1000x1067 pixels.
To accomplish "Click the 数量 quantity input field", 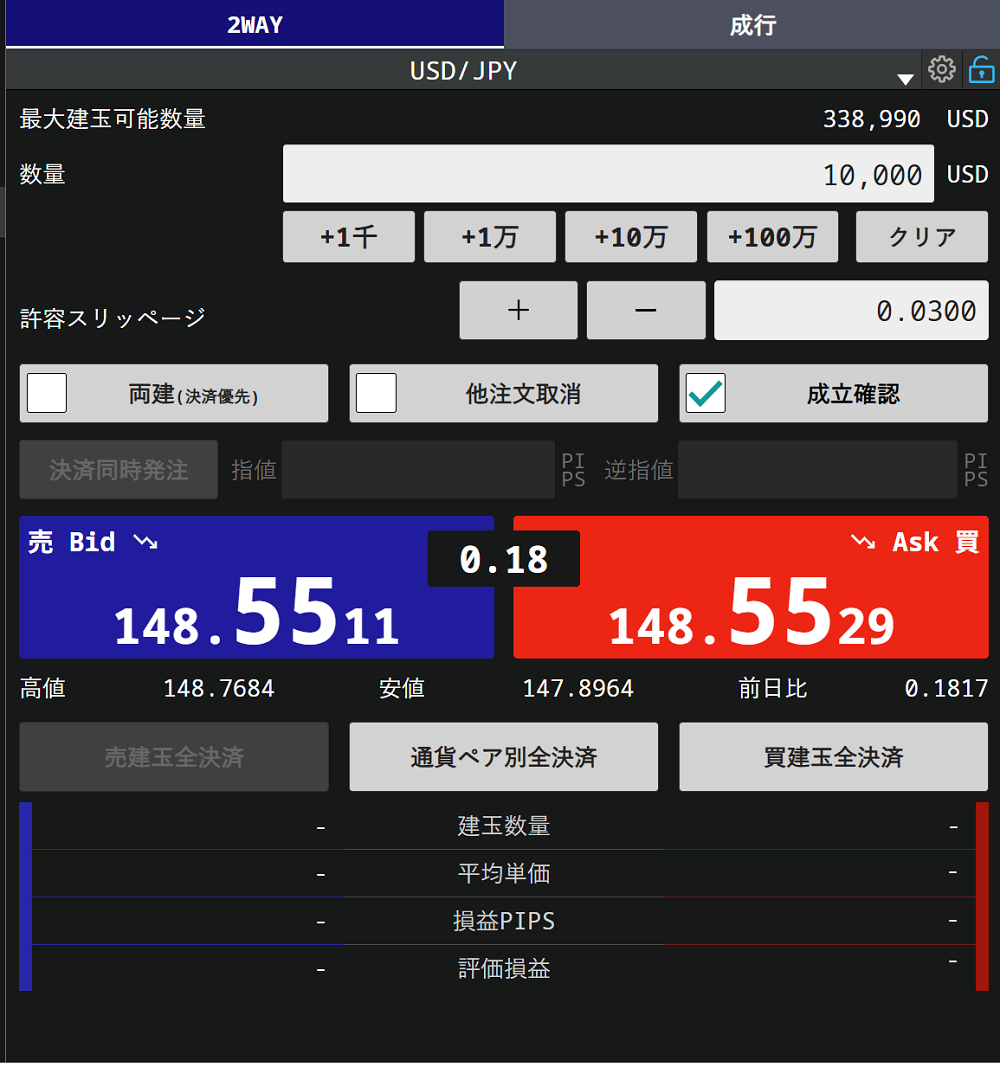I will (608, 173).
